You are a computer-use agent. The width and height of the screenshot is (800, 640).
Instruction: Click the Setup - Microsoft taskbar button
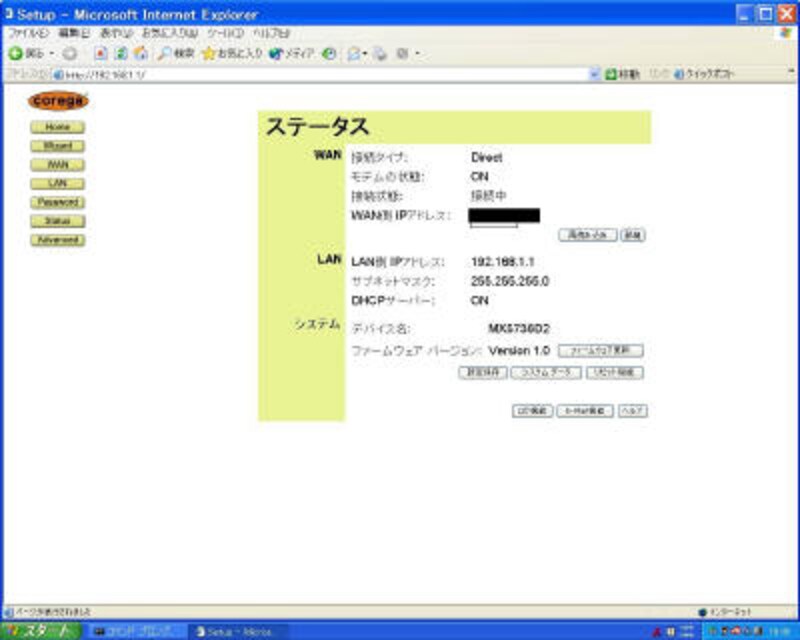tap(238, 632)
